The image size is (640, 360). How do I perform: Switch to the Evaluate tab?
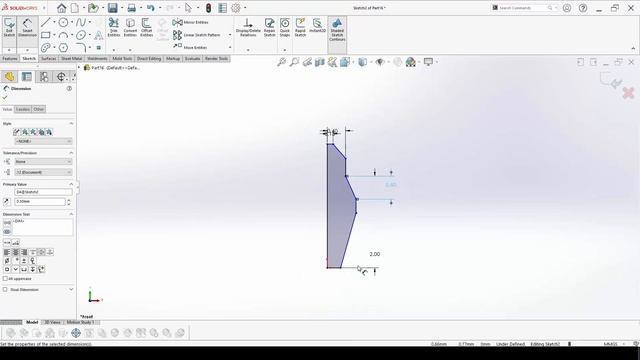pyautogui.click(x=192, y=59)
